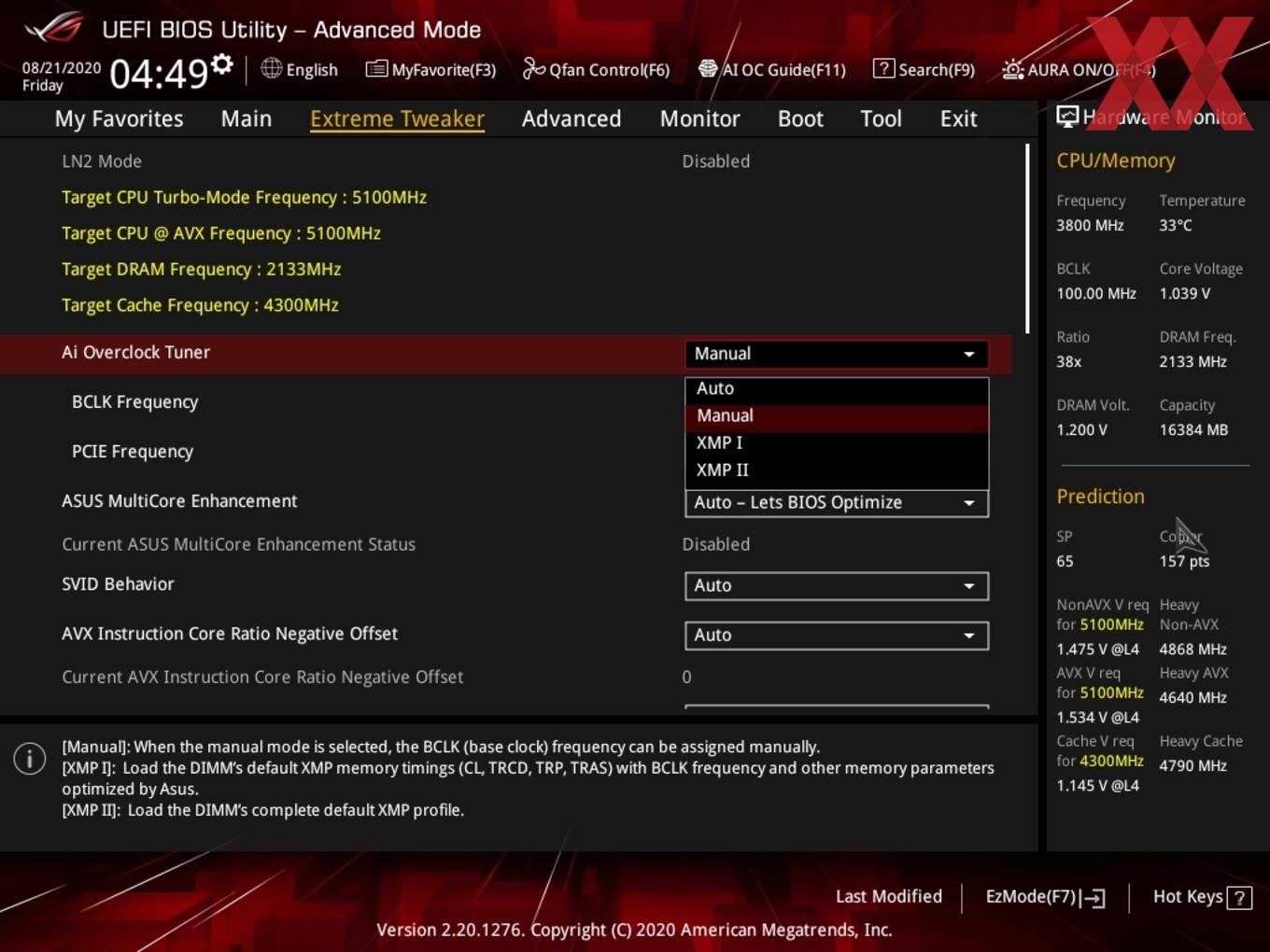Click Target CPU @ AVX Frequency text
Viewport: 1270px width, 952px height.
tap(221, 233)
